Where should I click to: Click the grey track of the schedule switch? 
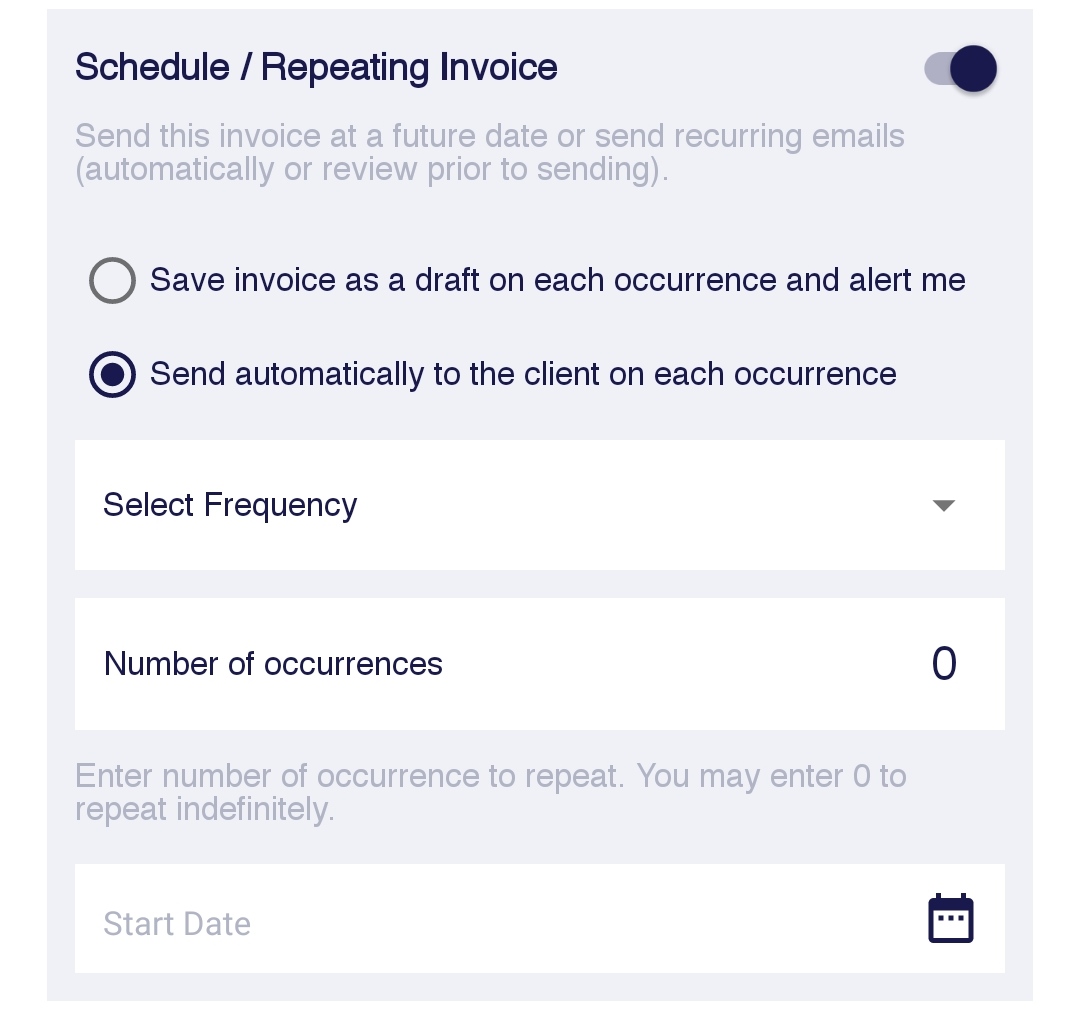(937, 69)
